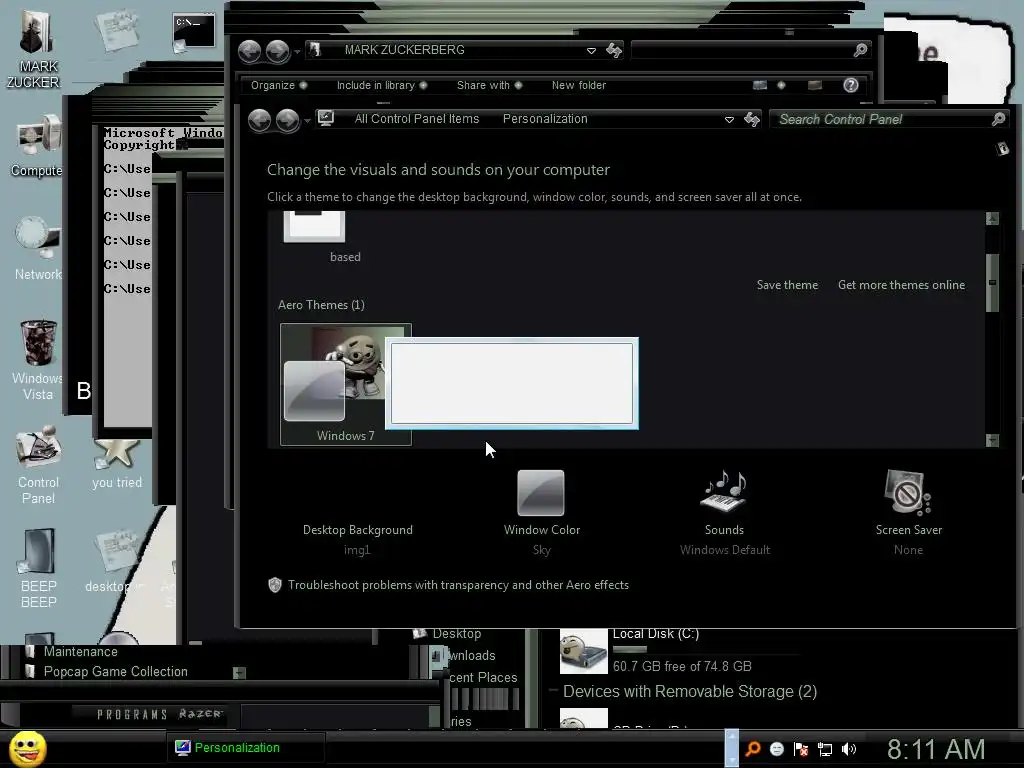
Task: Click the smiley face Start button
Action: [x=27, y=748]
